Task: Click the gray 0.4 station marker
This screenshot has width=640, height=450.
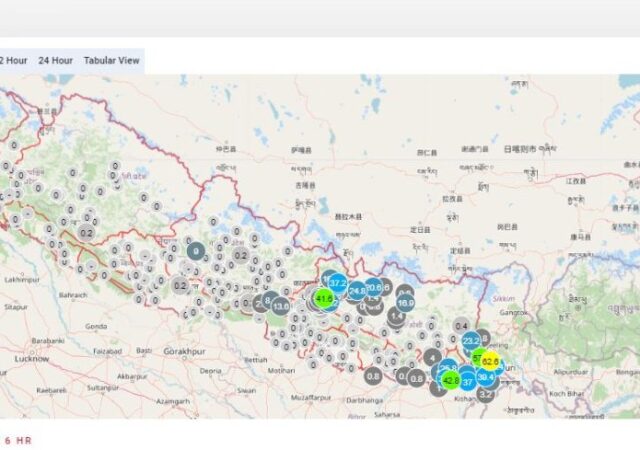Action: tap(461, 326)
